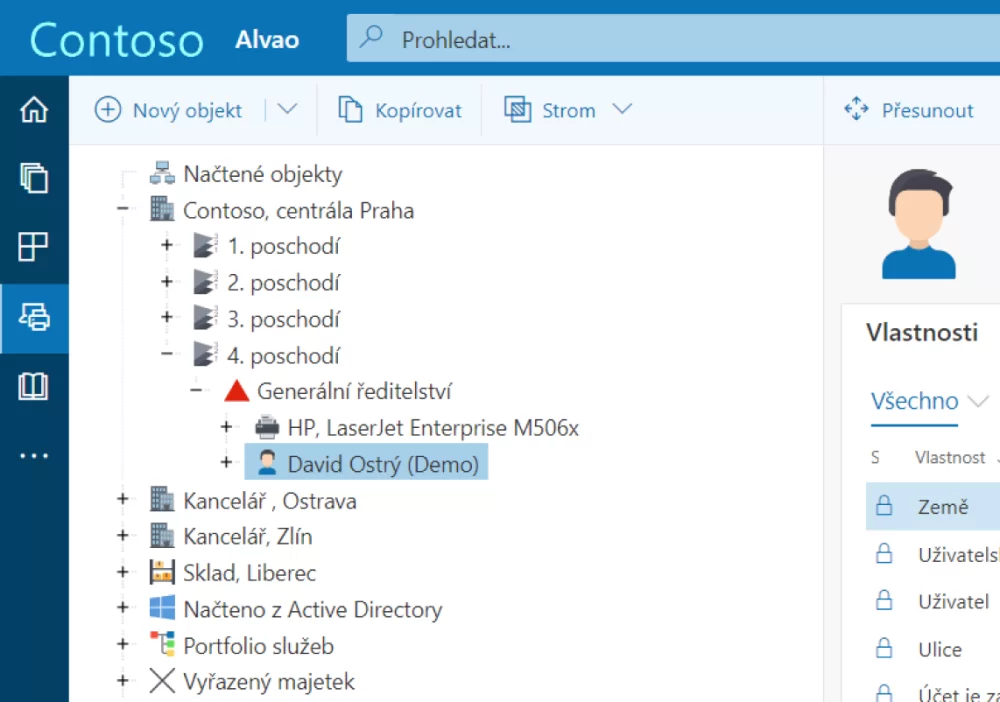Click the Přesunout toolbar button
The image size is (1000, 702).
(x=909, y=110)
